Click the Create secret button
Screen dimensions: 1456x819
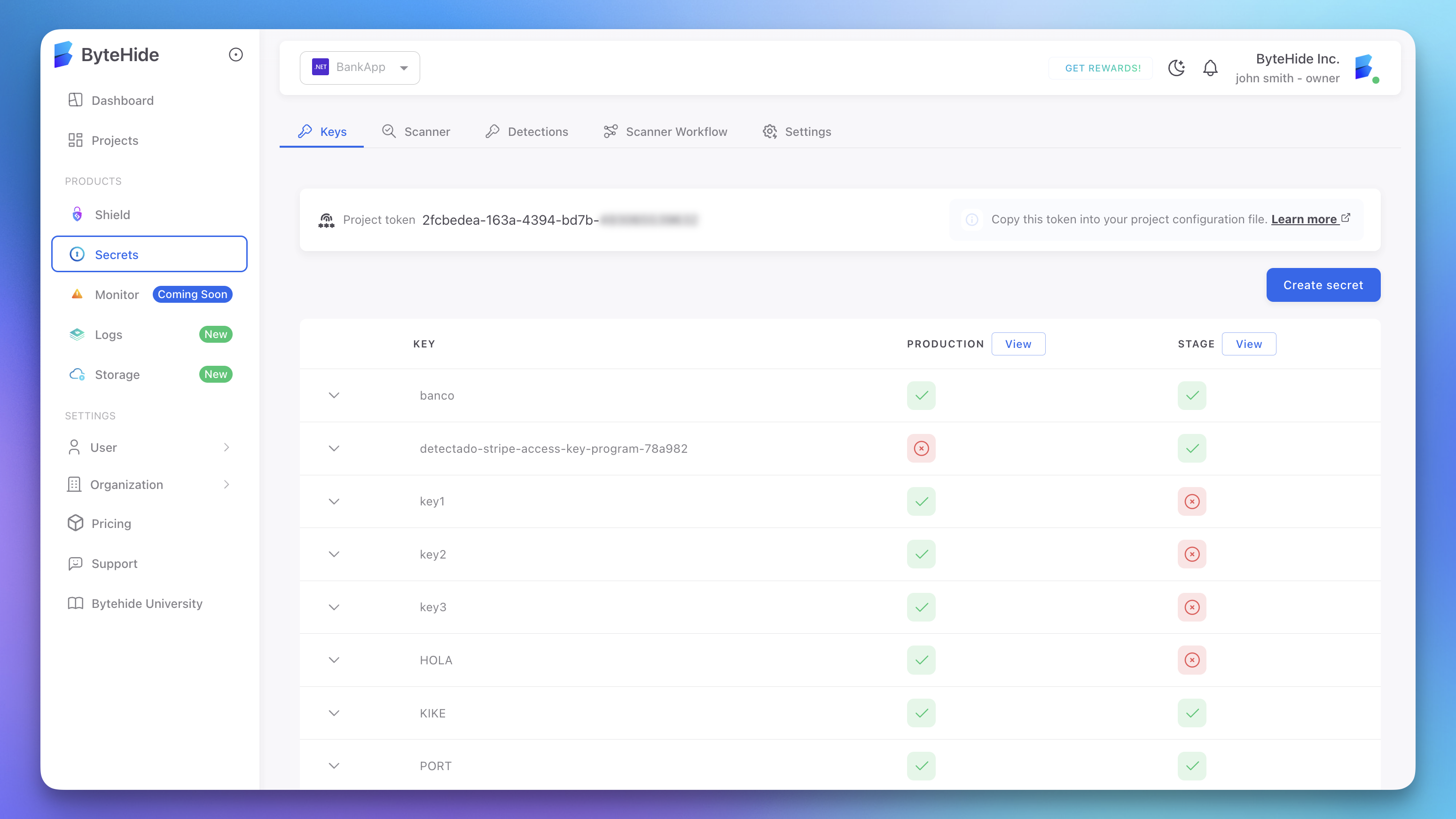pyautogui.click(x=1323, y=284)
